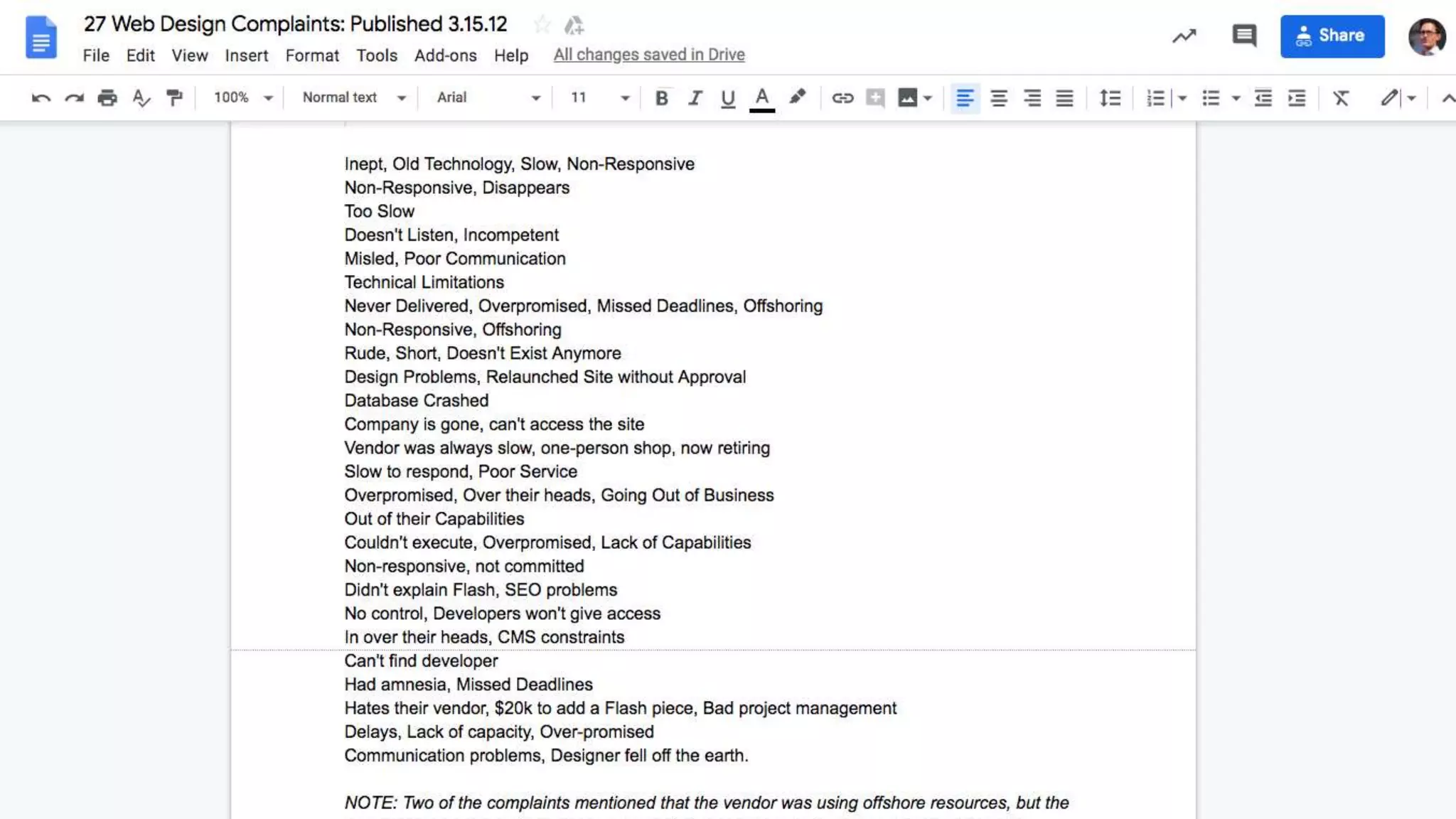Viewport: 1456px width, 819px height.
Task: Click the spell check icon
Action: tap(141, 98)
